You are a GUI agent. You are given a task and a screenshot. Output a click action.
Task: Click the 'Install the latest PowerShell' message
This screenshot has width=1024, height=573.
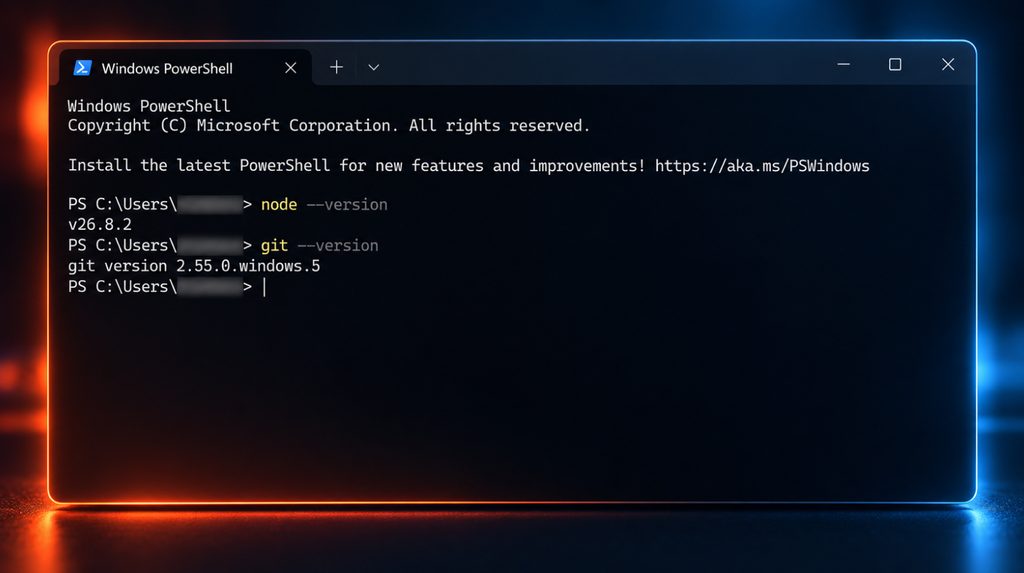coord(357,166)
